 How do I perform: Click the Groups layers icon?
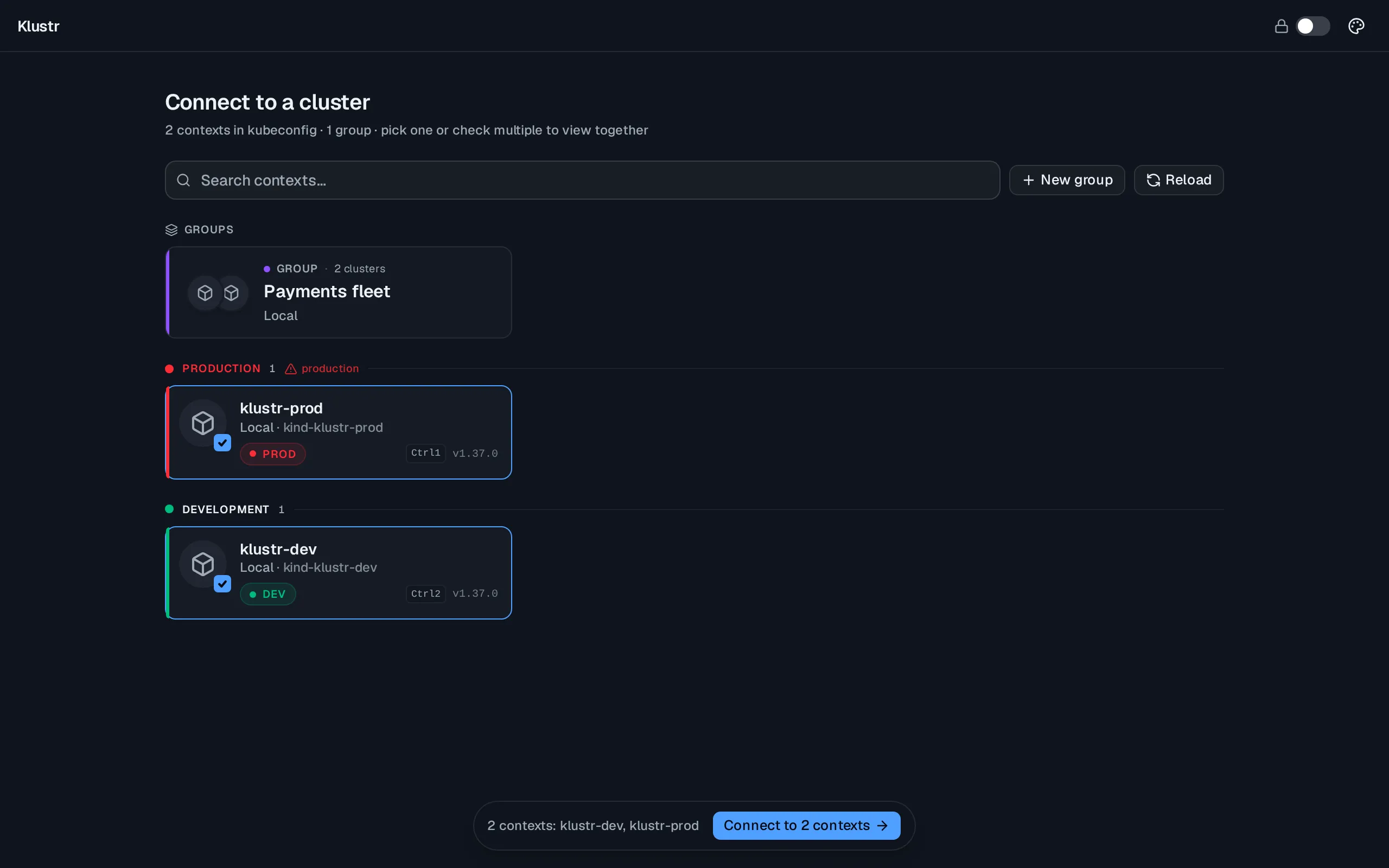[171, 229]
